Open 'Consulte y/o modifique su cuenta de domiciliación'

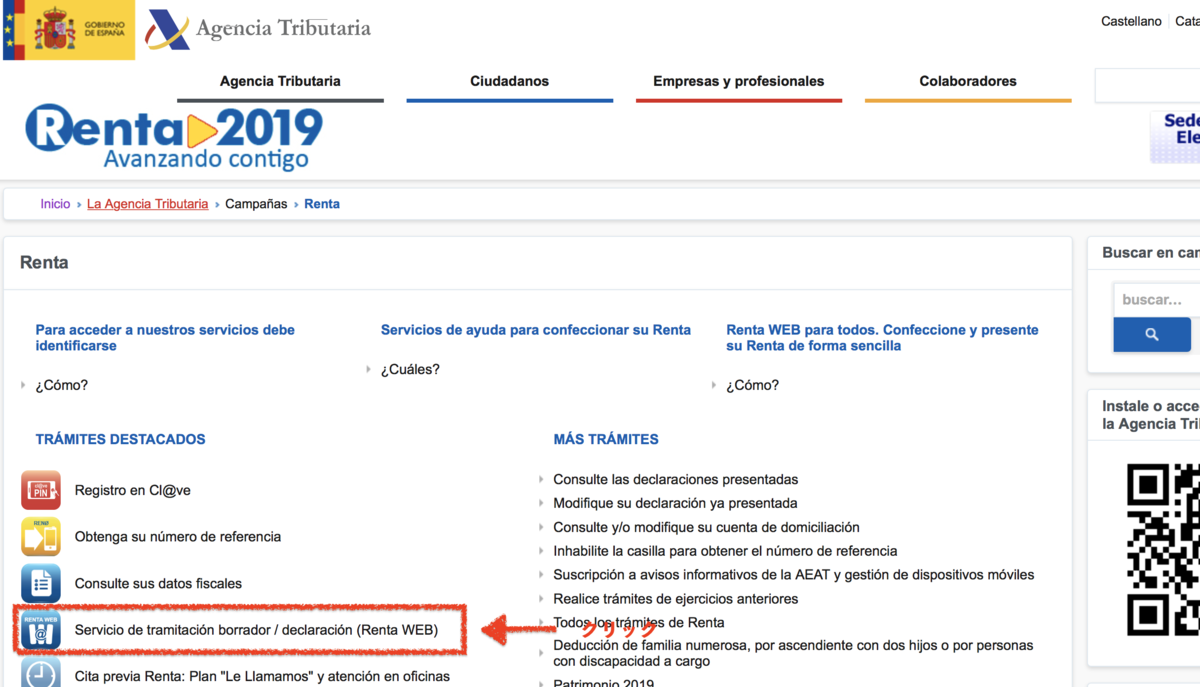(707, 527)
